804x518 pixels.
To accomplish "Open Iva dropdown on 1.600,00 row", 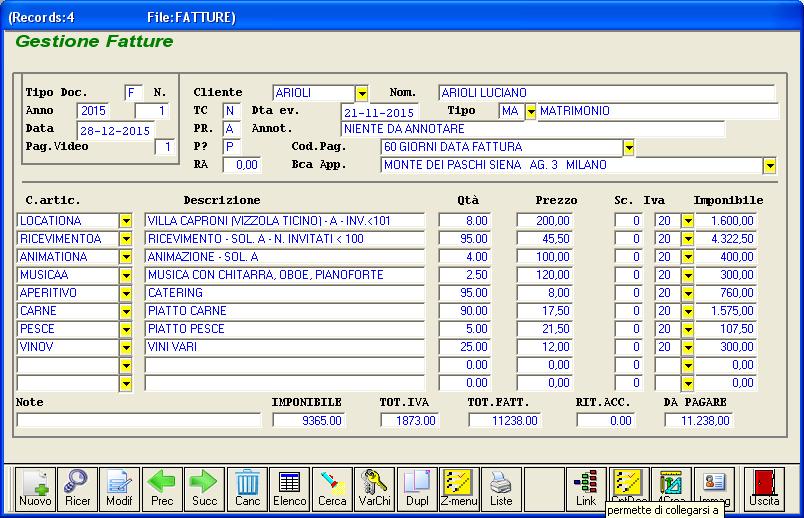I will (x=688, y=221).
